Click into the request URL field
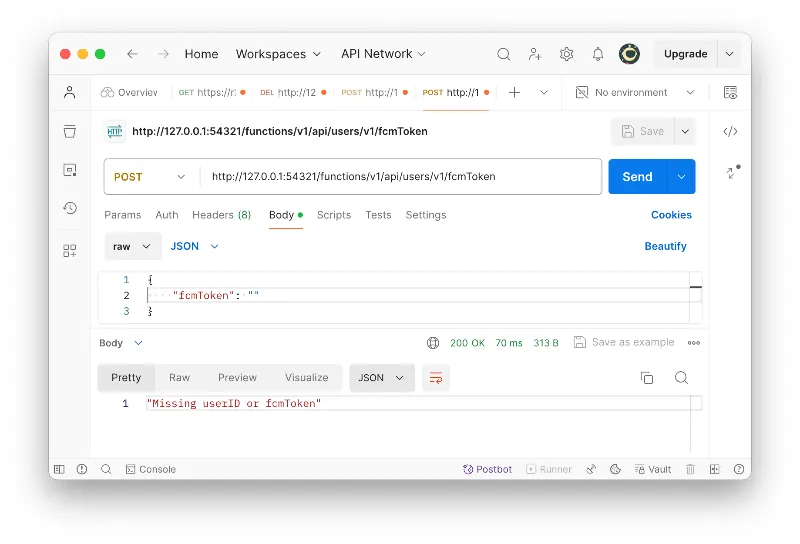This screenshot has height=544, width=800. click(400, 177)
